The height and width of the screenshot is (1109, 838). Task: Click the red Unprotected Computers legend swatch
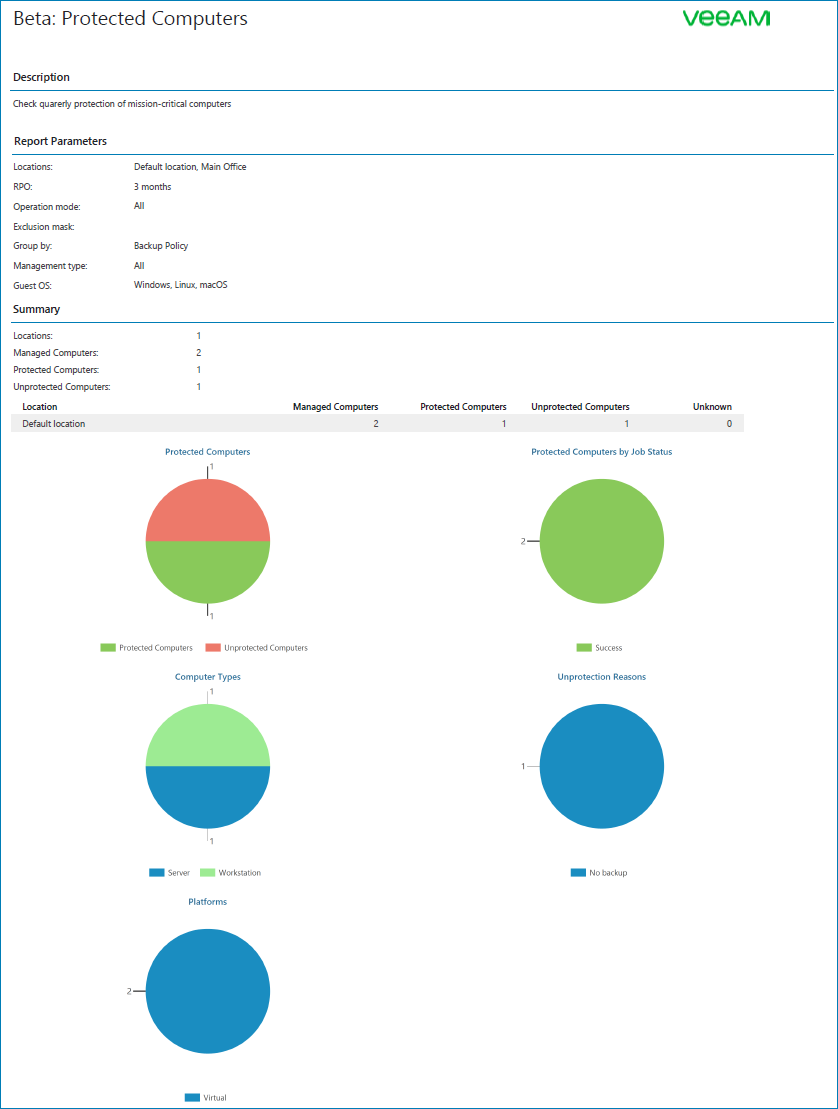click(x=213, y=648)
